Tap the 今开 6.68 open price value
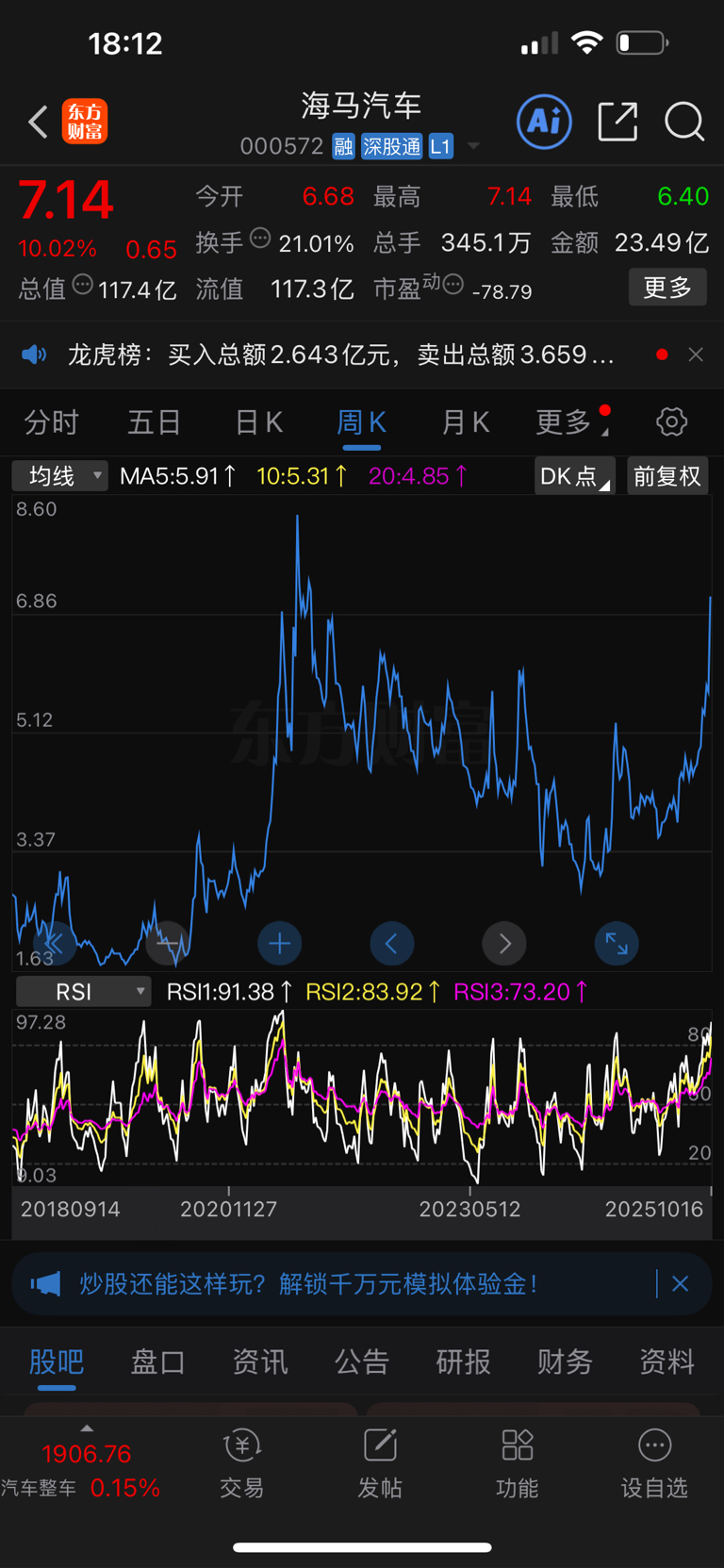724x1568 pixels. pos(328,196)
